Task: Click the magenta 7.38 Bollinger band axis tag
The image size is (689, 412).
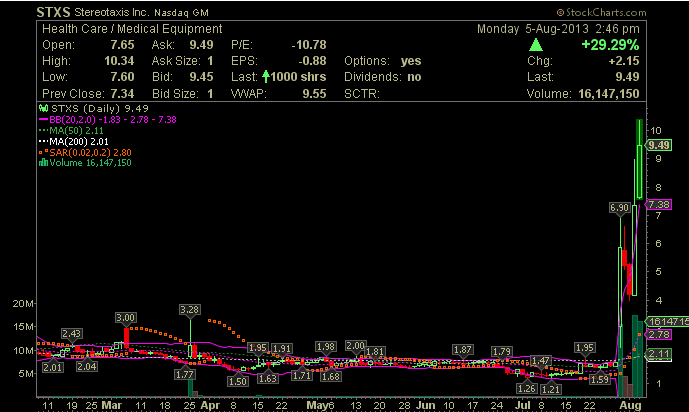Action: tap(659, 204)
